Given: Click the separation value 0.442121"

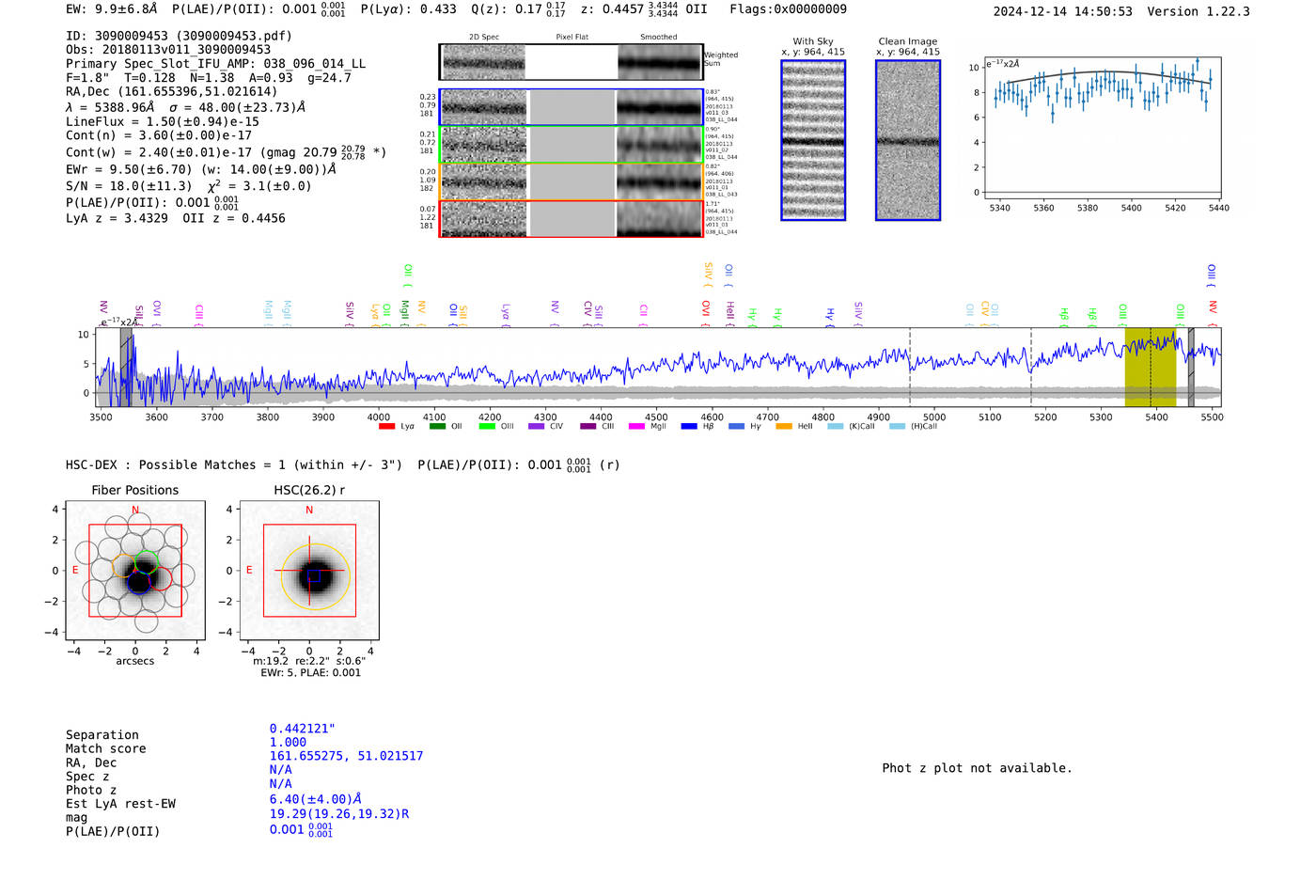Looking at the screenshot, I should coord(303,729).
